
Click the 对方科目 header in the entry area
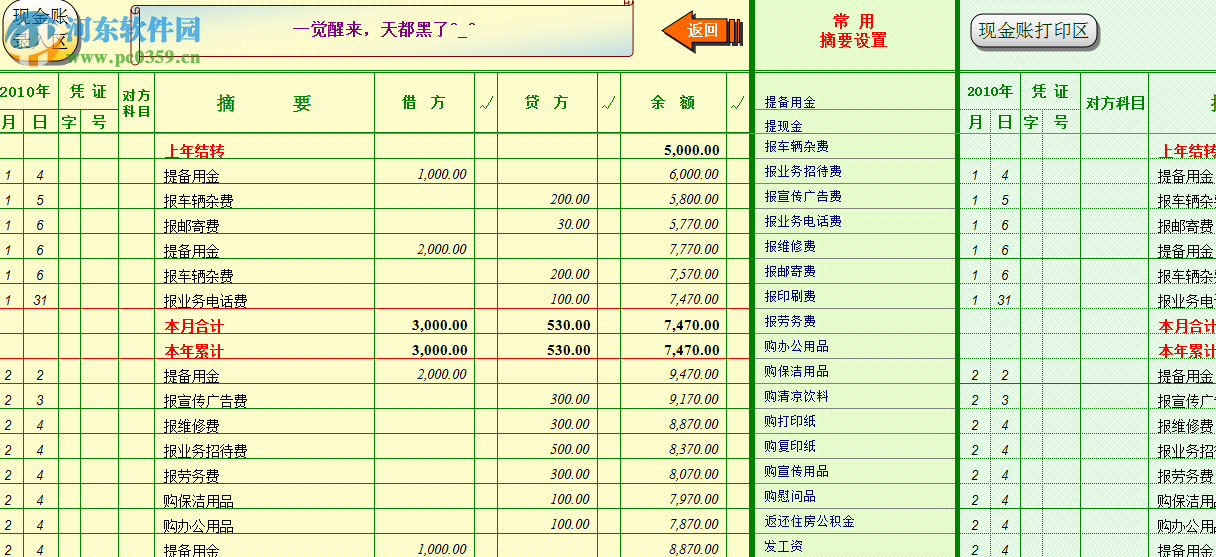136,103
